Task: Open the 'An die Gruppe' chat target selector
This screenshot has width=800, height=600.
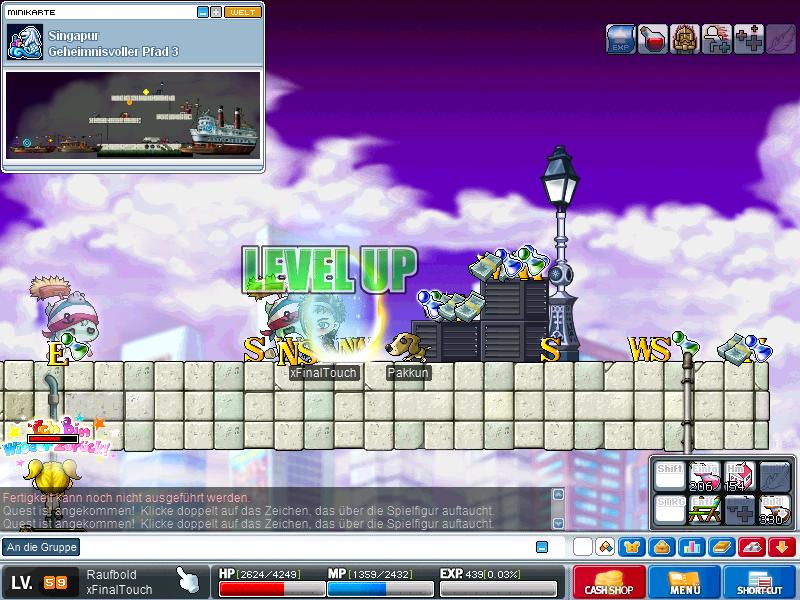Action: (42, 547)
